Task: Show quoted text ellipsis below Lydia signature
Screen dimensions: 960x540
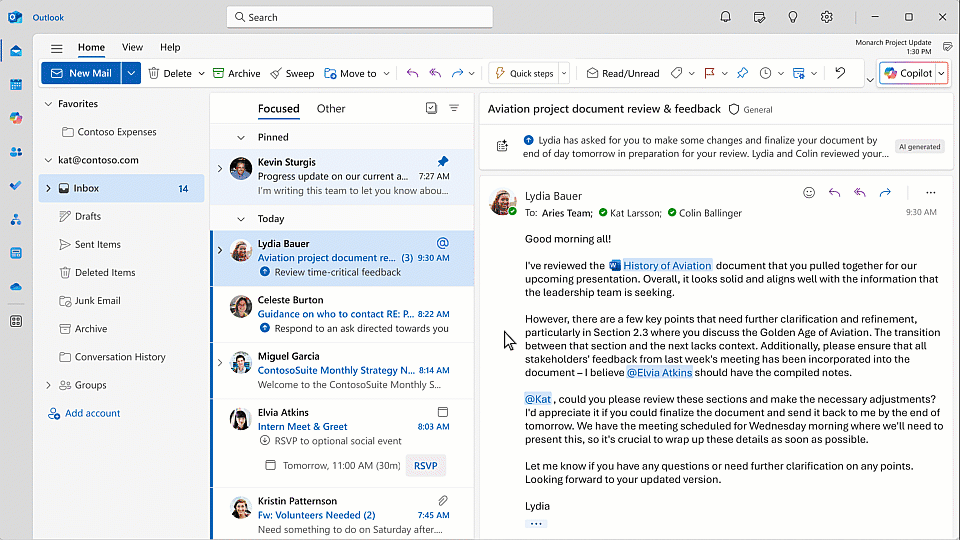Action: coord(536,523)
